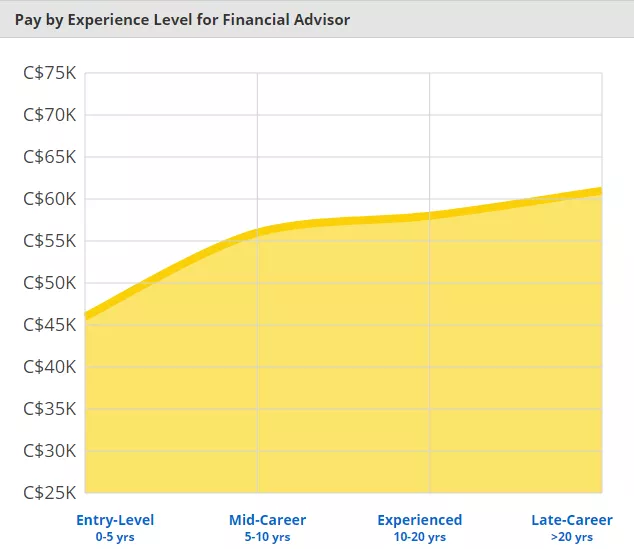The width and height of the screenshot is (634, 549).
Task: Click the C$55K axis value
Action: (x=50, y=241)
